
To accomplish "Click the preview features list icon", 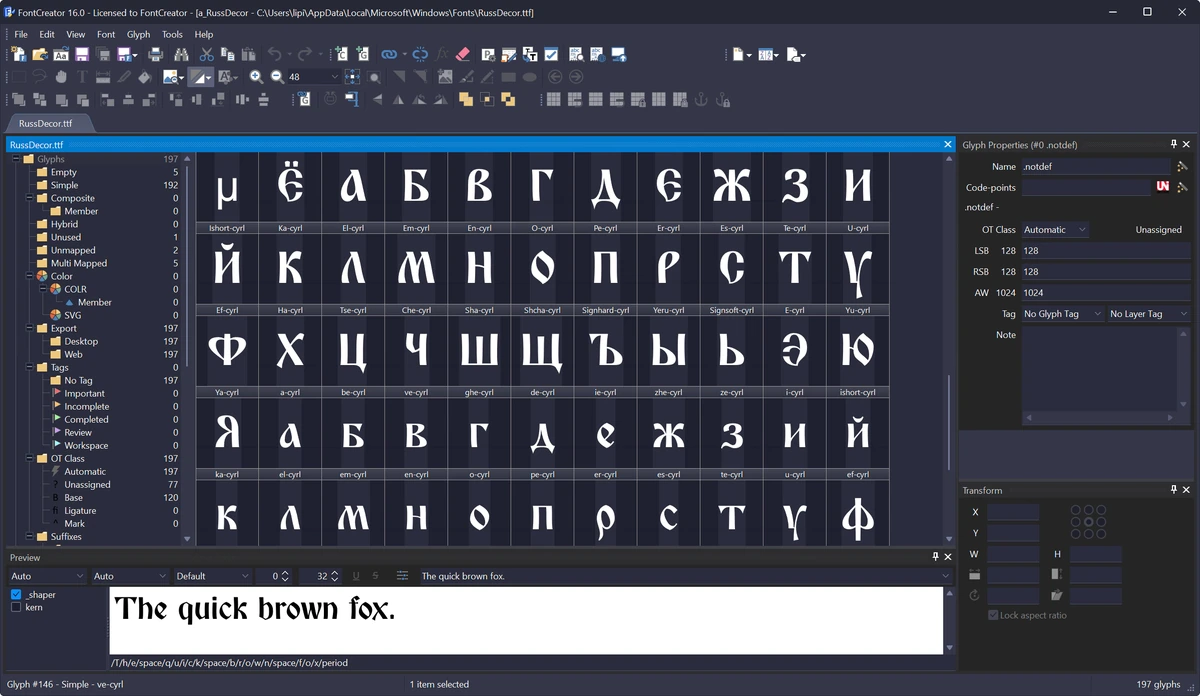I will 402,576.
